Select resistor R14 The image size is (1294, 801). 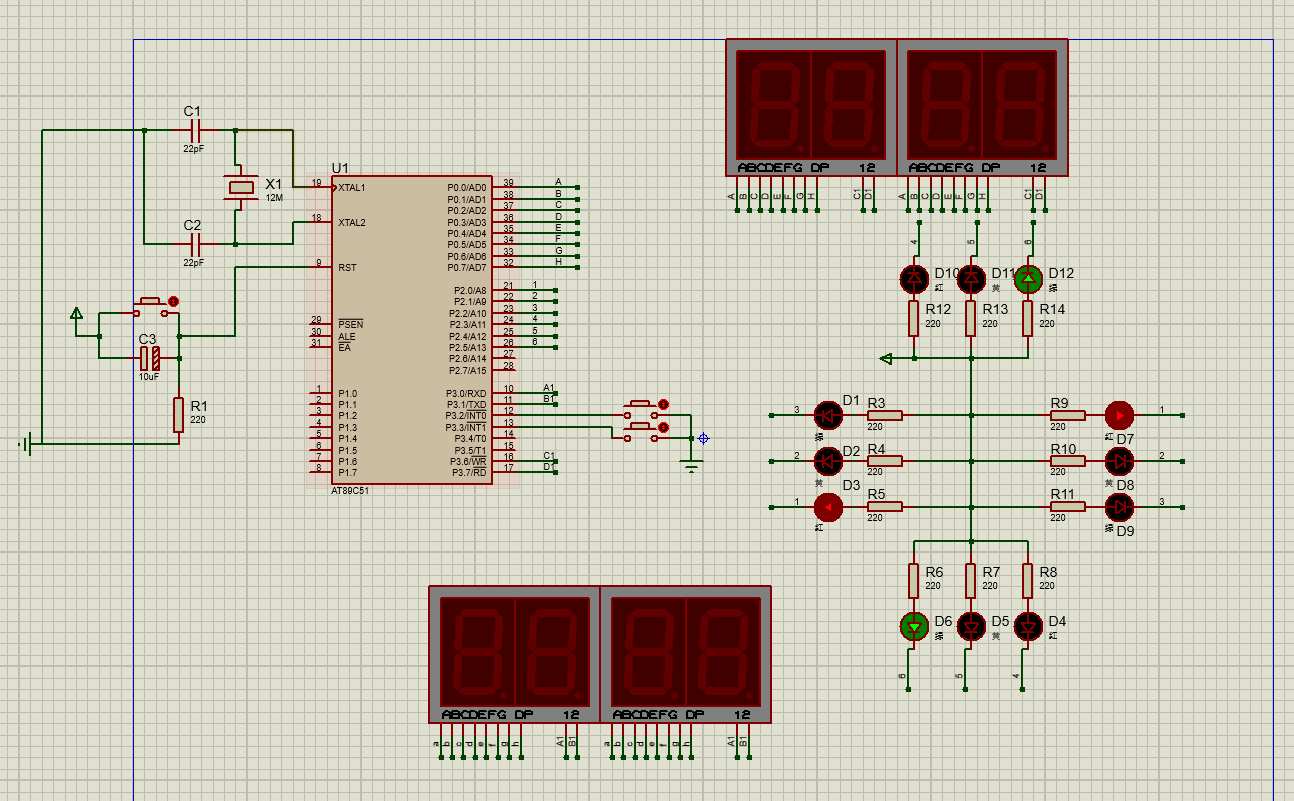(1028, 319)
